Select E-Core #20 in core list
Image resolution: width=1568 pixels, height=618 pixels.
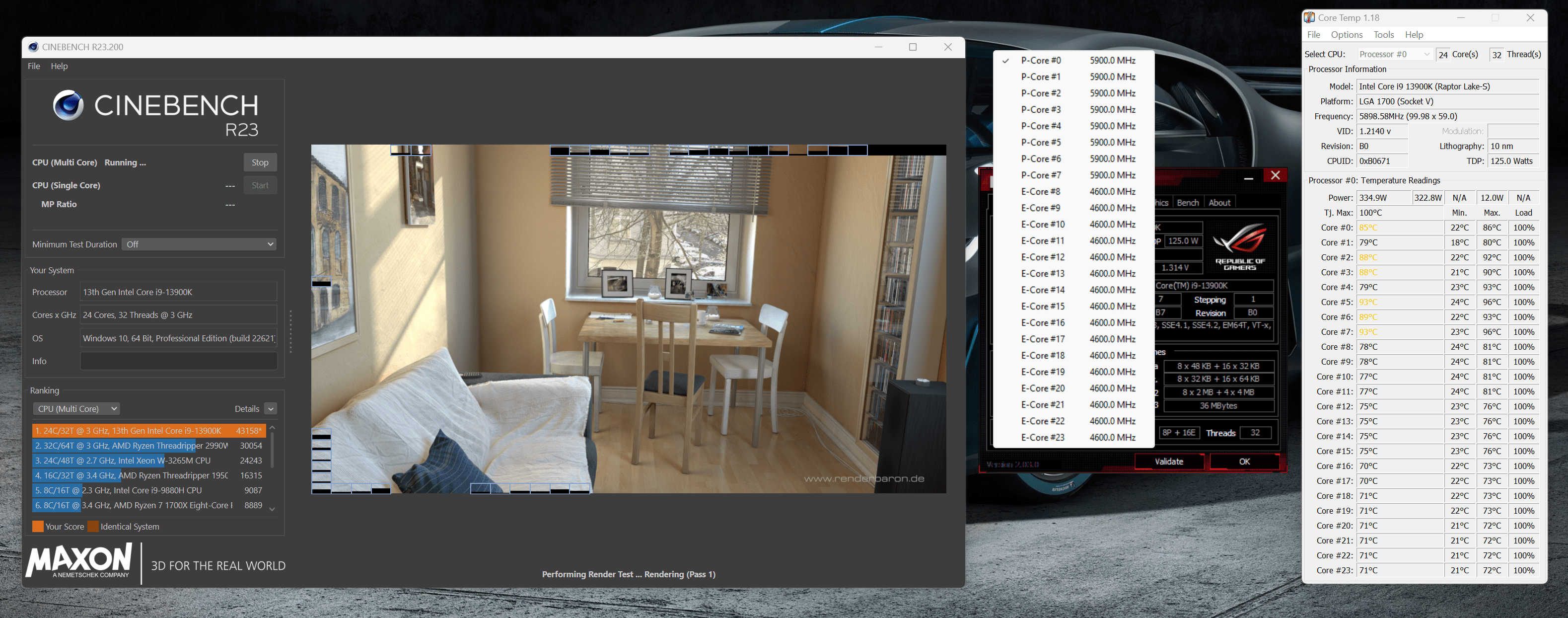click(x=1073, y=388)
